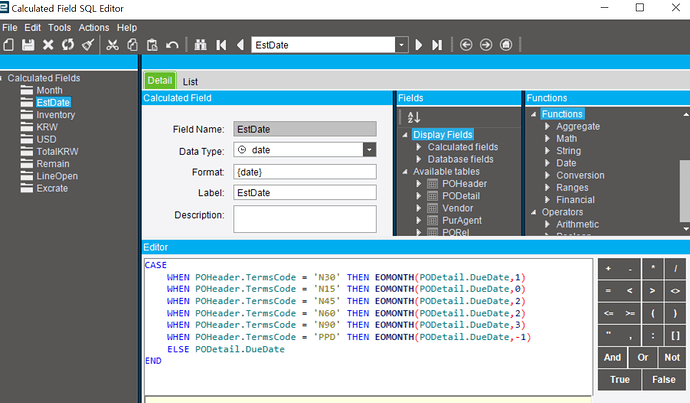This screenshot has height=403, width=690.
Task: Open Search with binoculars icon
Action: [200, 45]
